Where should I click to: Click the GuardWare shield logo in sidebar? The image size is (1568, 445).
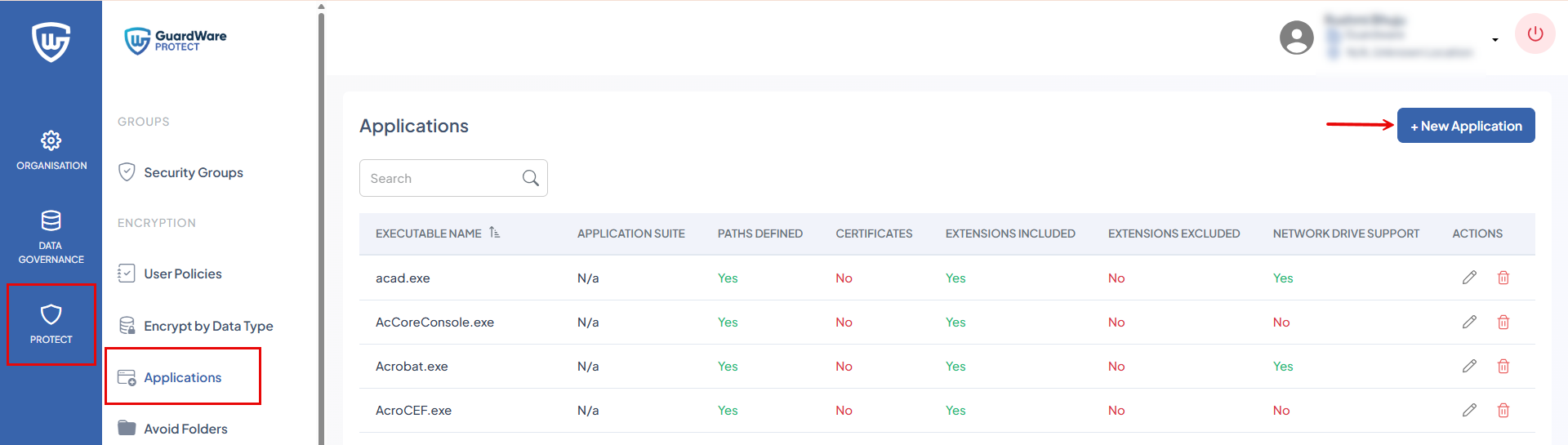click(x=51, y=41)
